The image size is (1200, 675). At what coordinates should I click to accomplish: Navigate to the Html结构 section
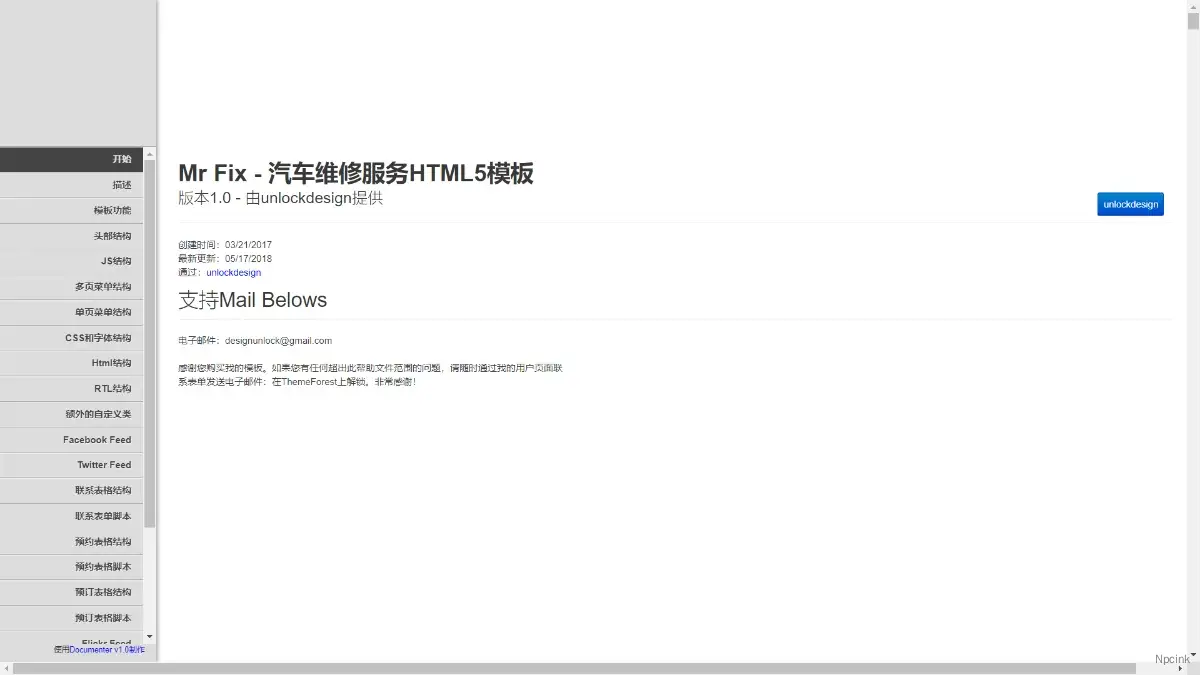click(111, 363)
